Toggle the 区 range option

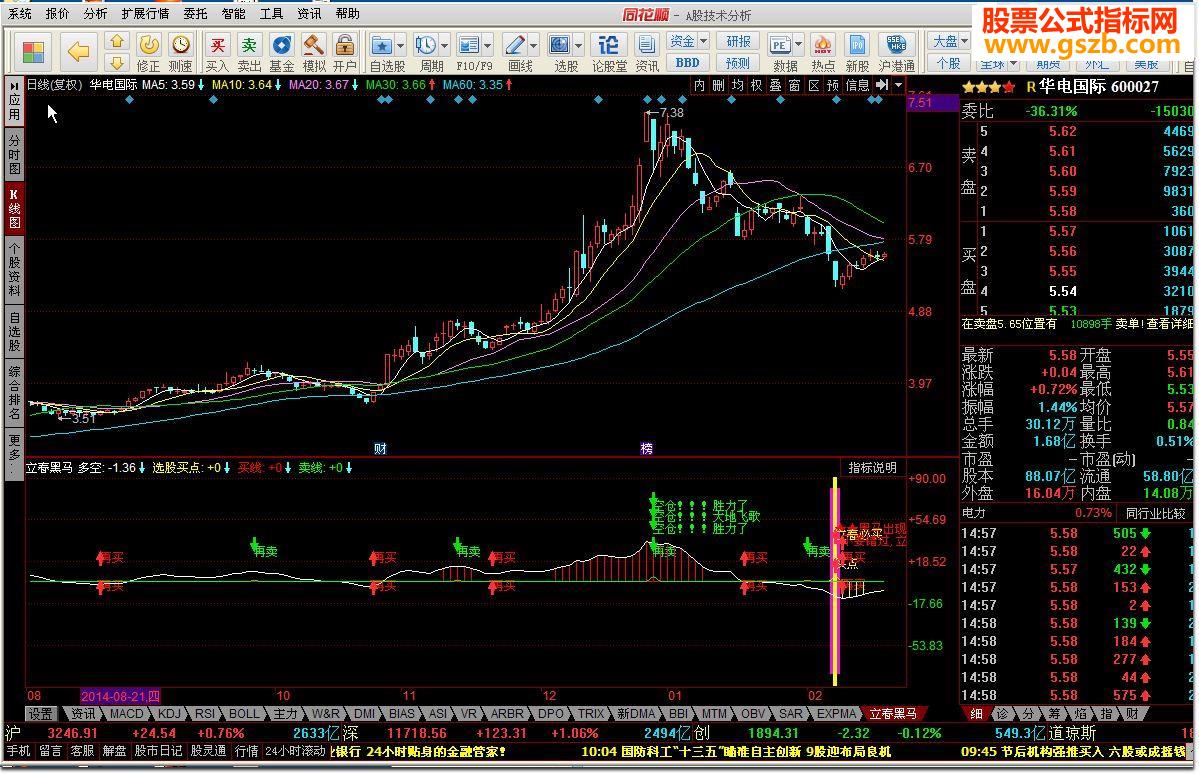tap(814, 85)
